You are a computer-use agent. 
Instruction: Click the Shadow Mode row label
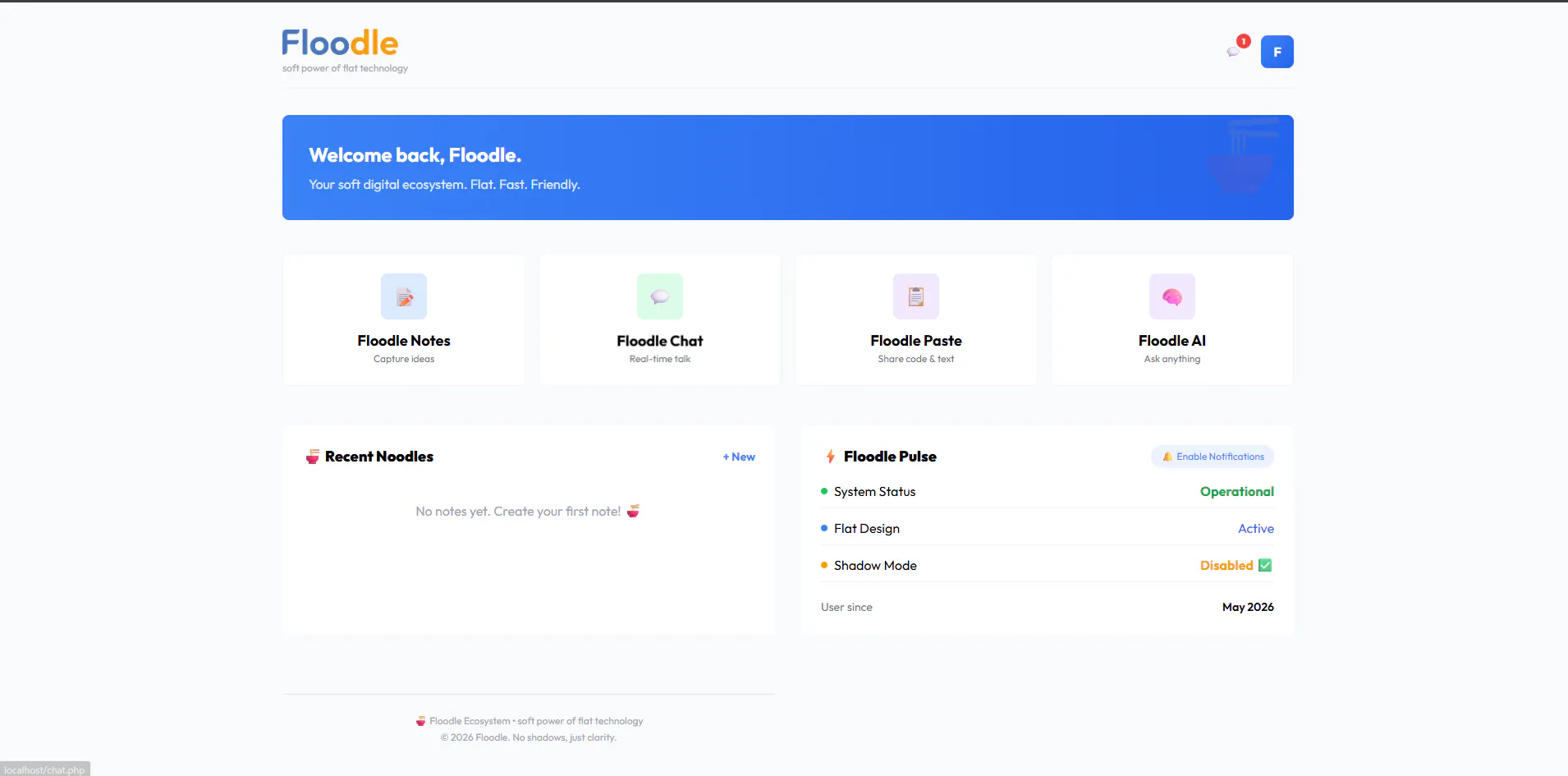click(x=875, y=566)
